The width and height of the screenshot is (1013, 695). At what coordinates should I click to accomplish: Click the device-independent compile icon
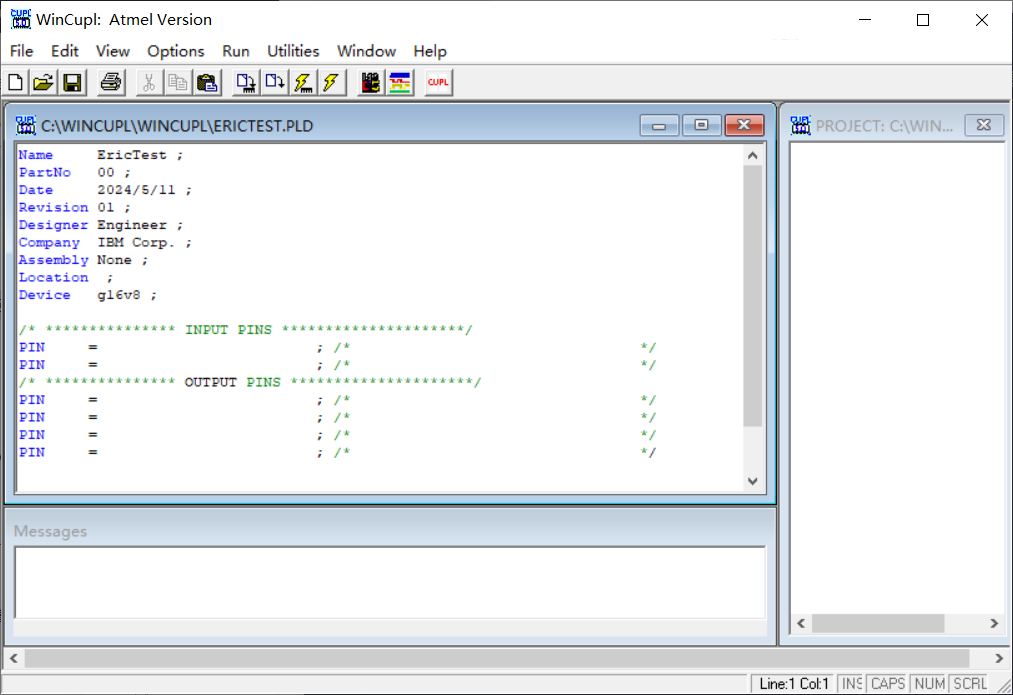click(275, 83)
